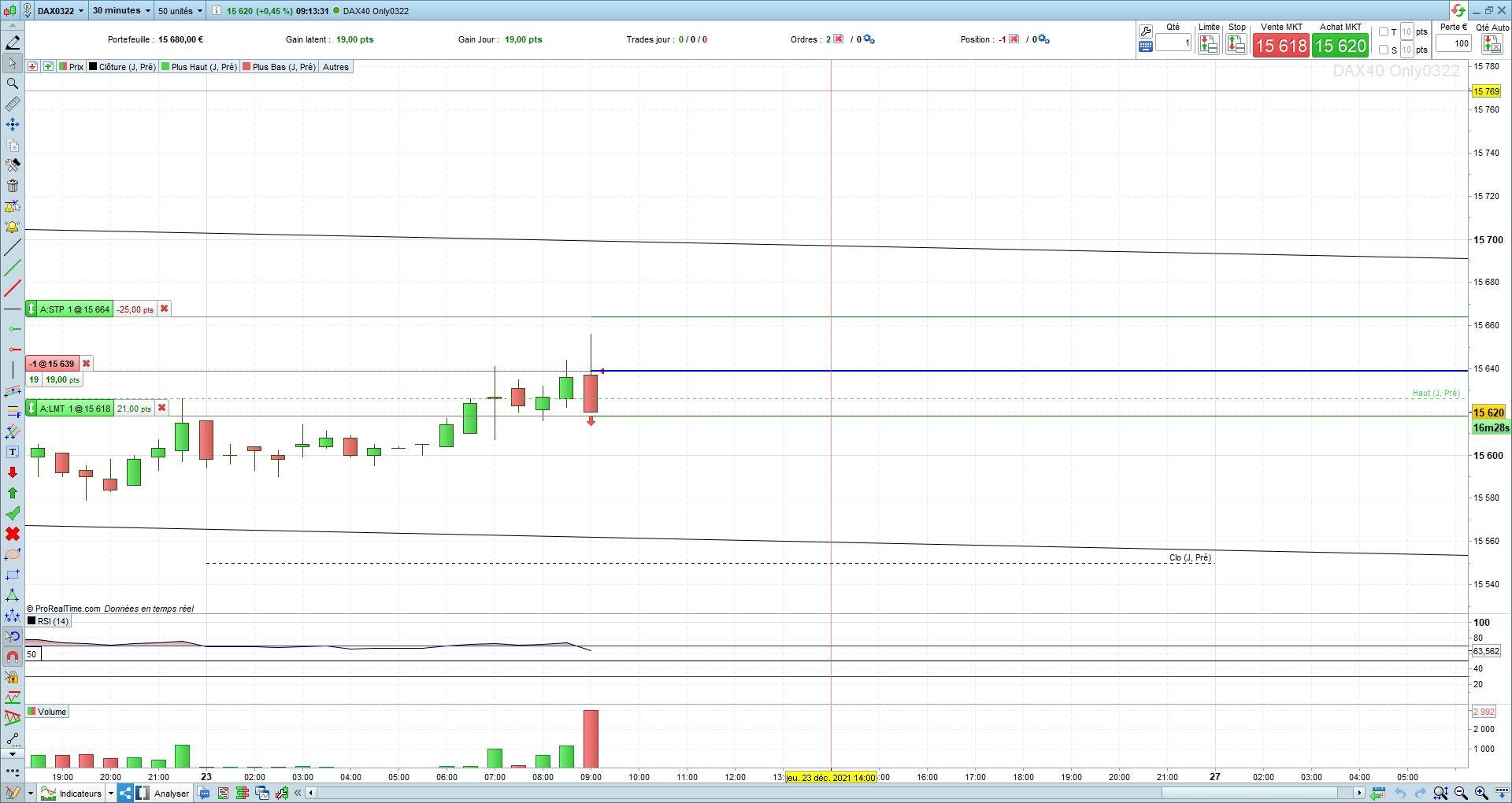Viewport: 1512px width, 803px height.
Task: Click the blue share button at bottom
Action: pos(125,794)
